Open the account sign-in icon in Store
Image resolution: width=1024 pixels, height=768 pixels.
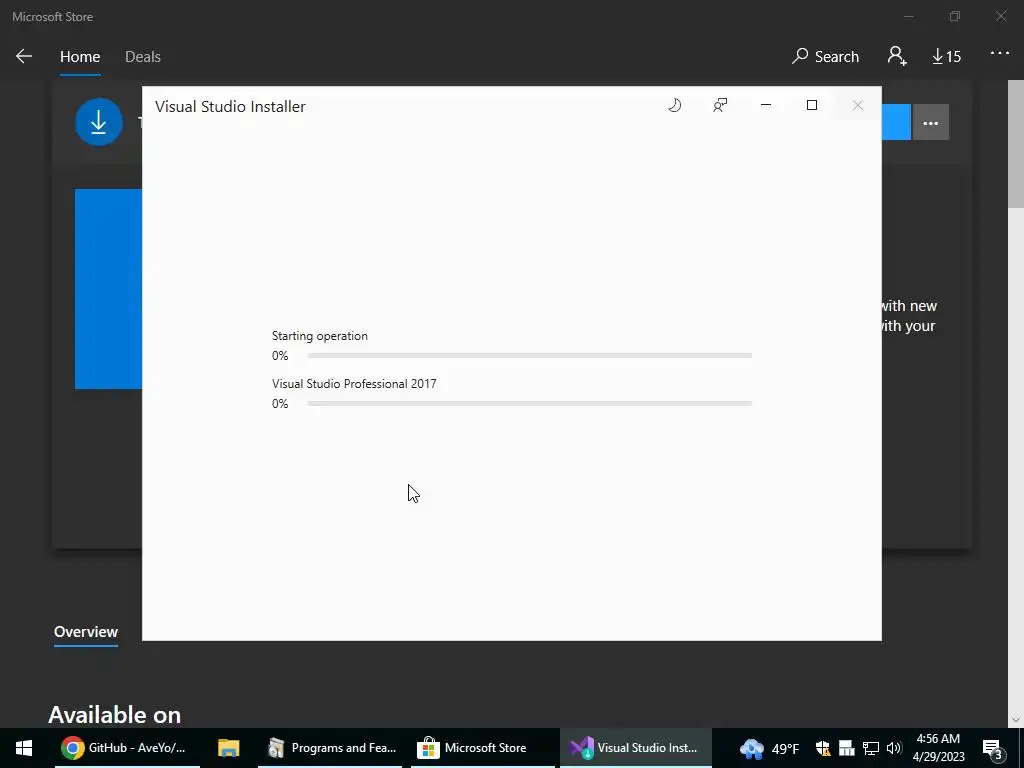pos(897,56)
